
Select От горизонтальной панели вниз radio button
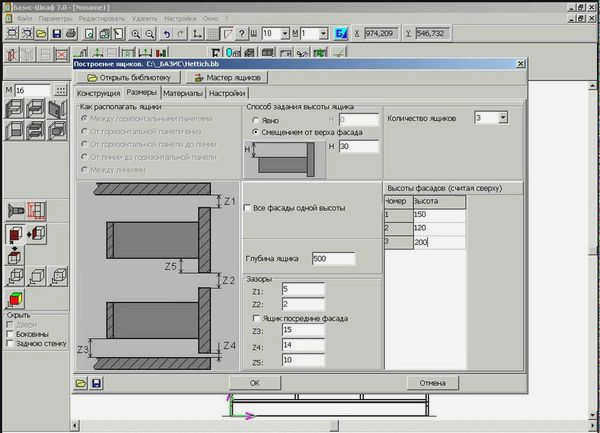click(85, 131)
